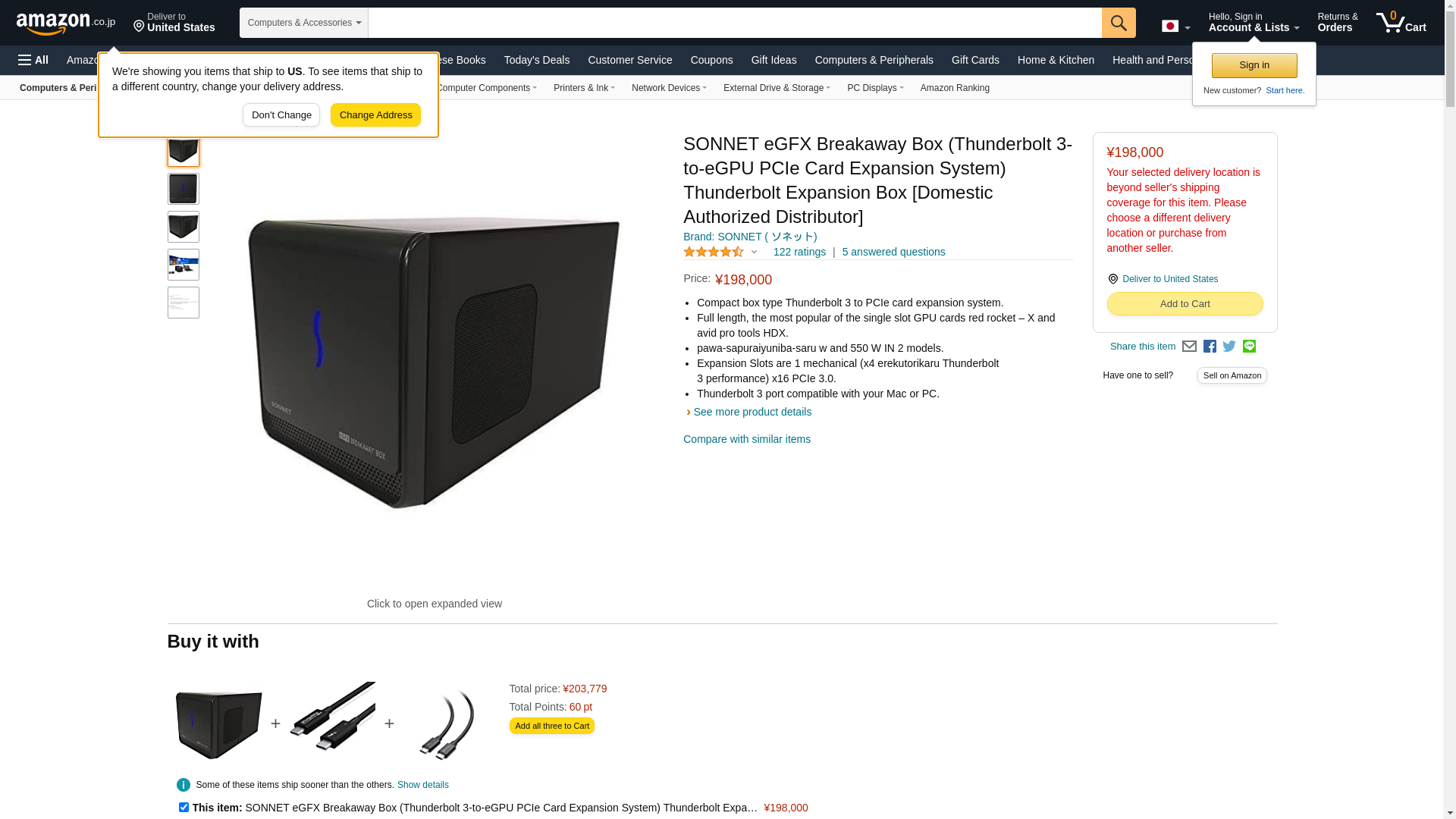Focus the Amazon search input field
The width and height of the screenshot is (1456, 819).
pyautogui.click(x=734, y=23)
